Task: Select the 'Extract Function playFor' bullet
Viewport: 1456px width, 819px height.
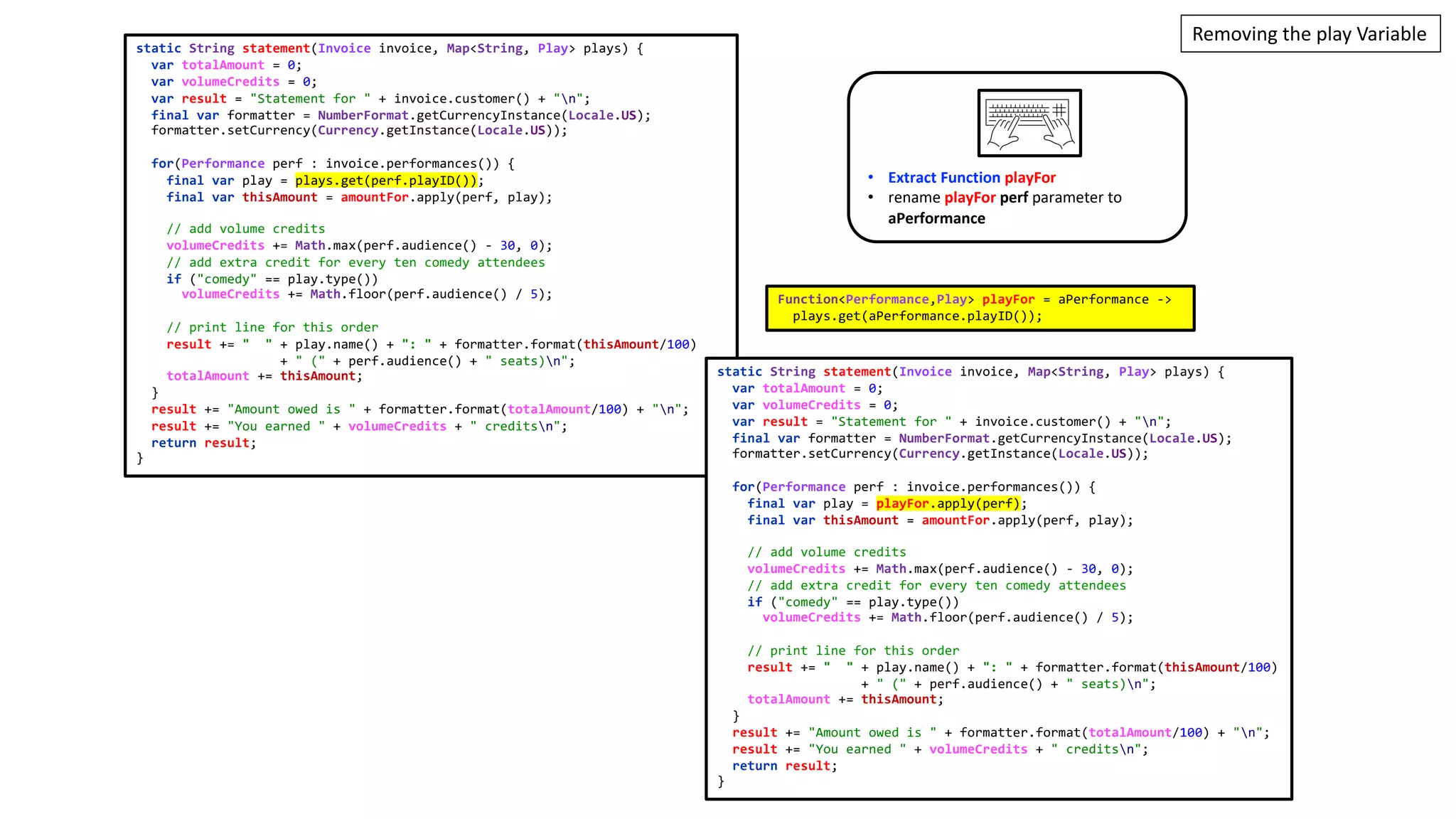Action: click(971, 178)
